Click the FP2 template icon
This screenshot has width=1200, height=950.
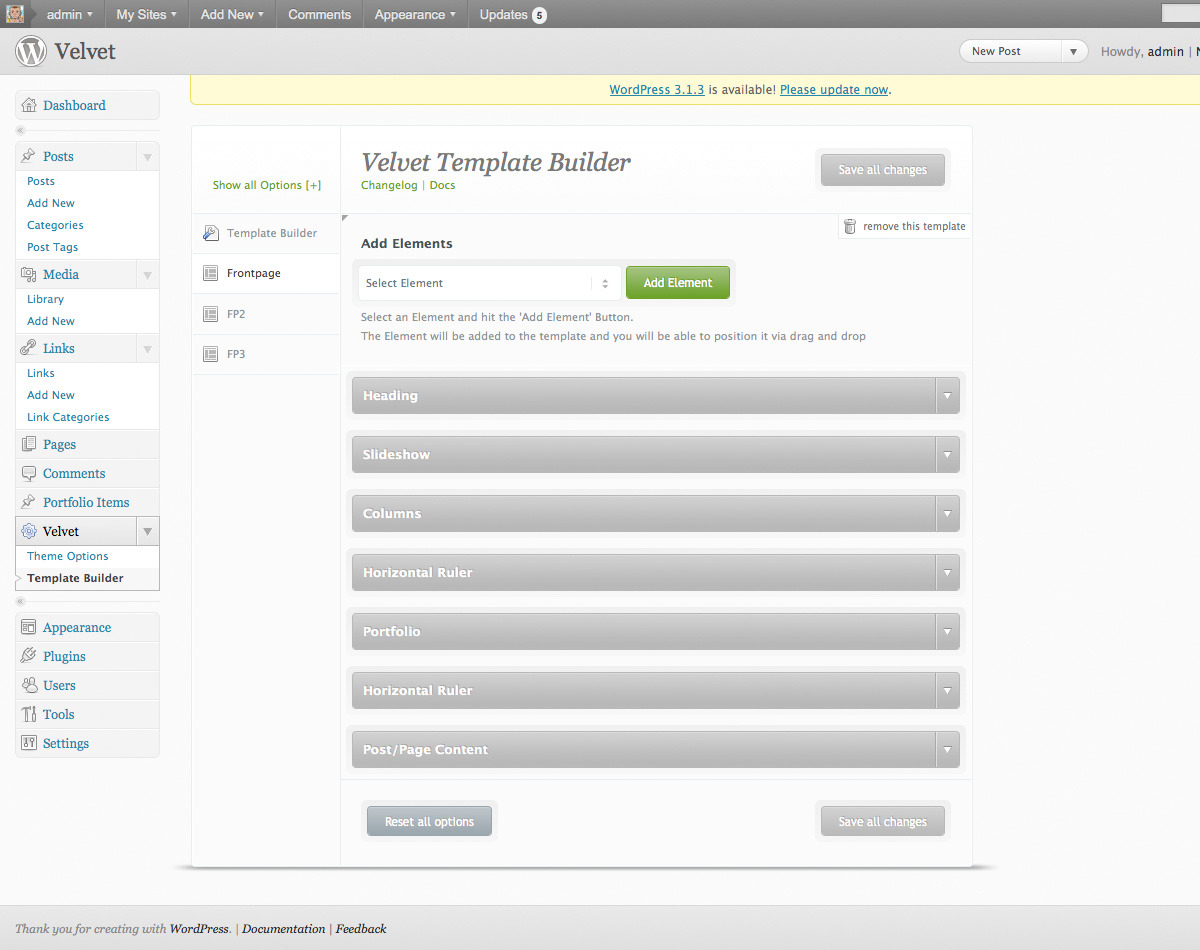pyautogui.click(x=211, y=314)
